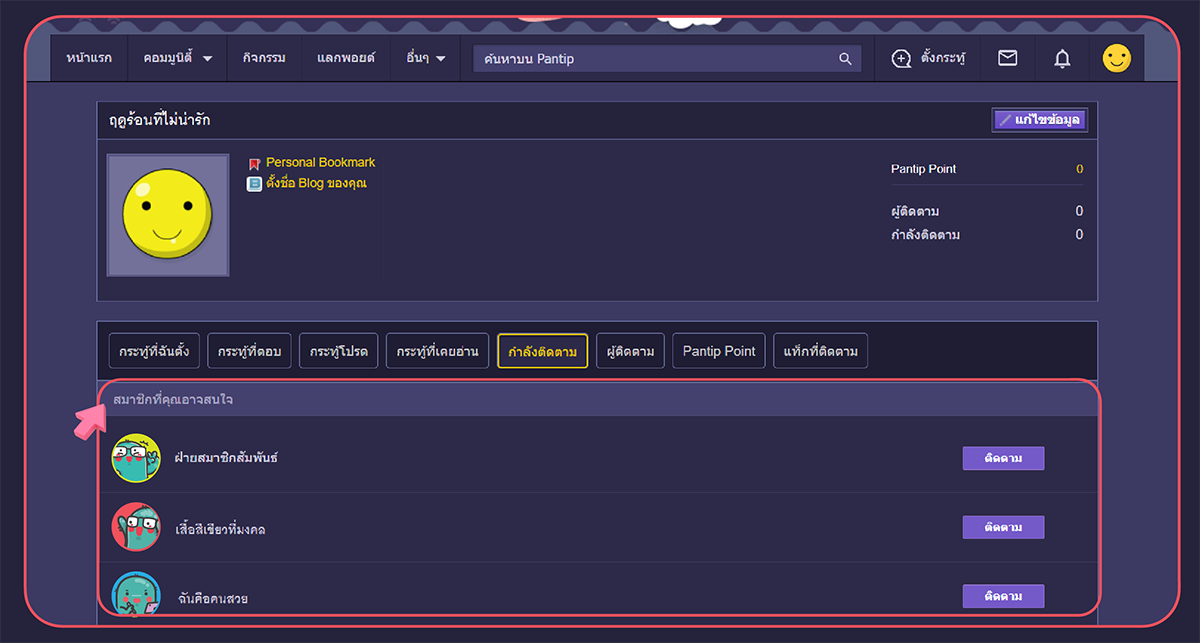Click the Pantip Point value 0
The image size is (1200, 643).
[1079, 169]
